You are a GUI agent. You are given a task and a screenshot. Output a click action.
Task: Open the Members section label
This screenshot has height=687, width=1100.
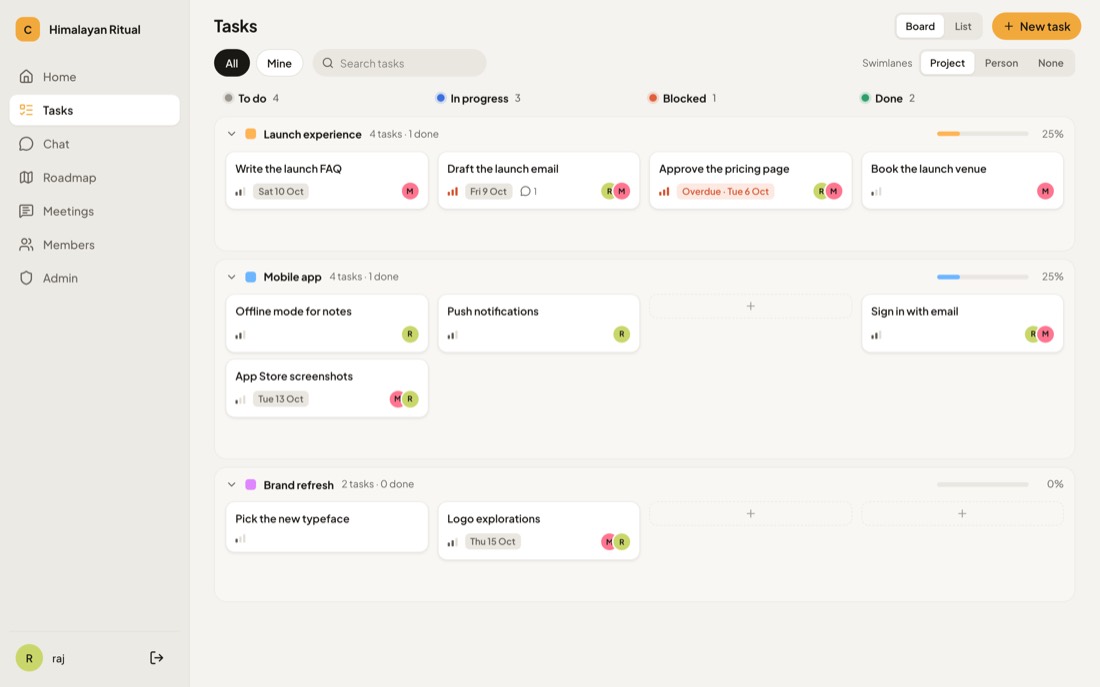(69, 245)
